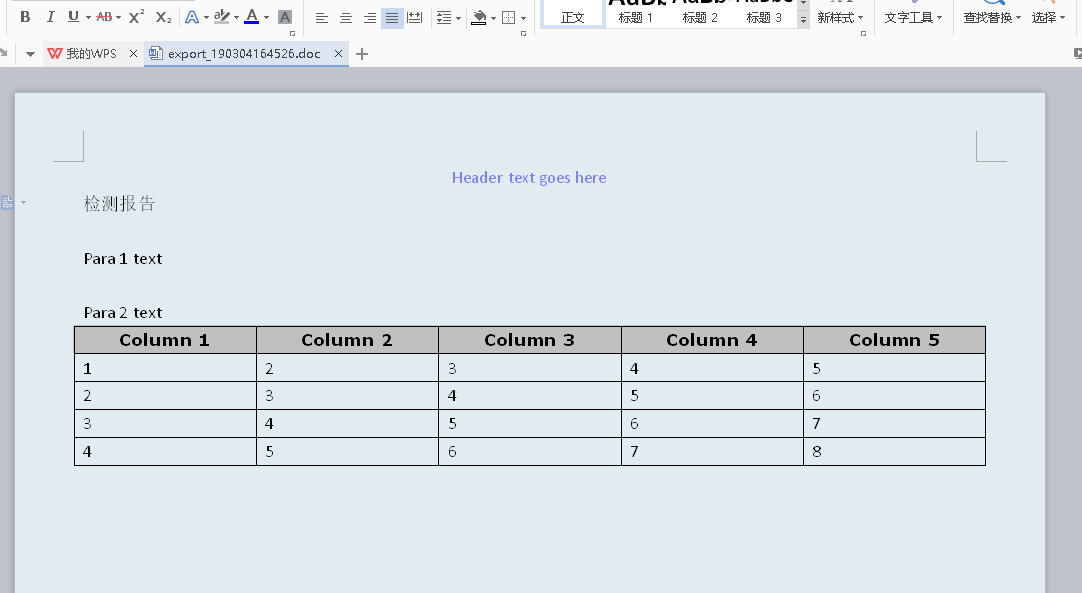The height and width of the screenshot is (593, 1082).
Task: Click the justify alignment icon
Action: (x=391, y=16)
